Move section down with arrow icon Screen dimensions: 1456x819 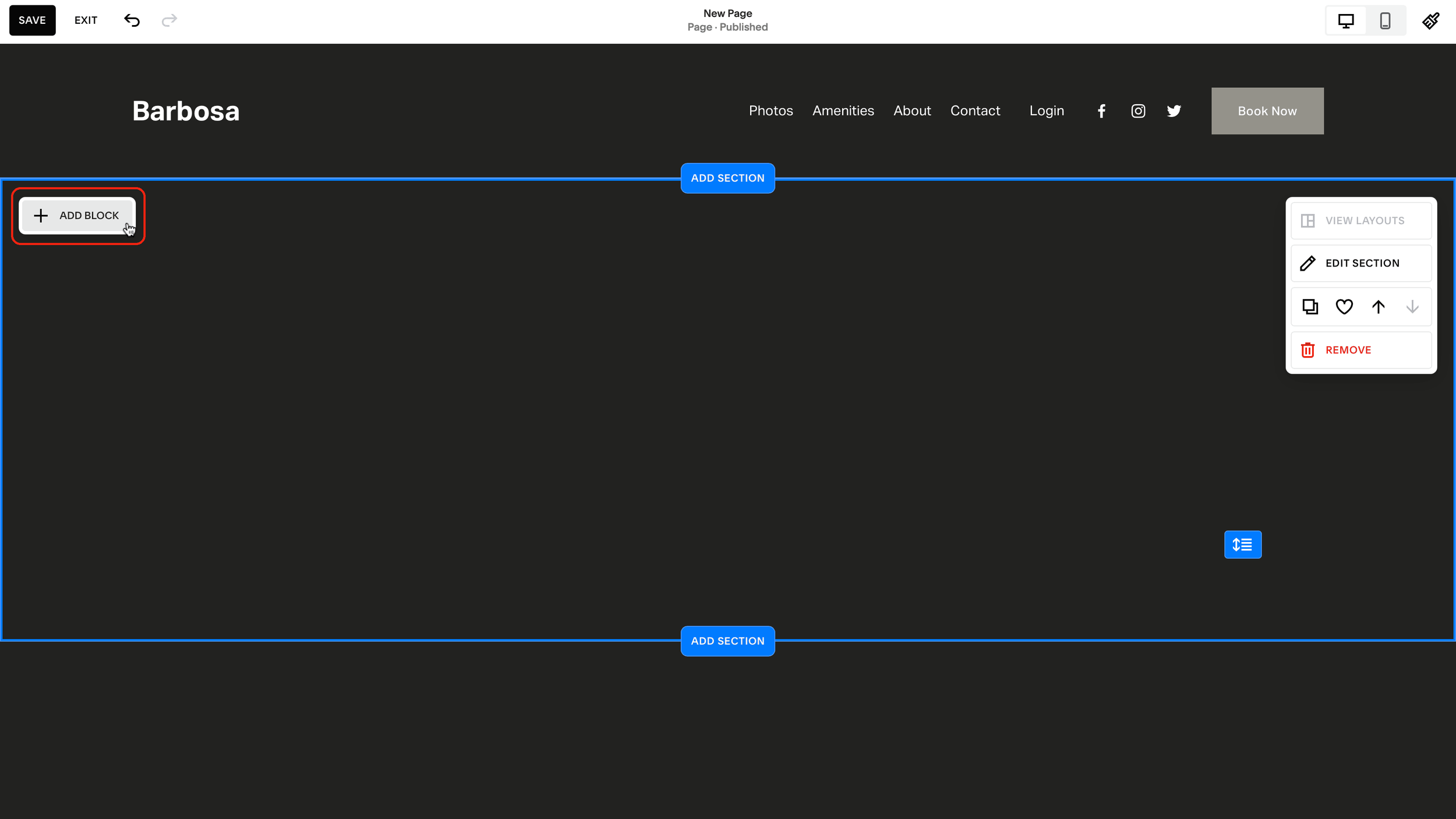click(1412, 307)
